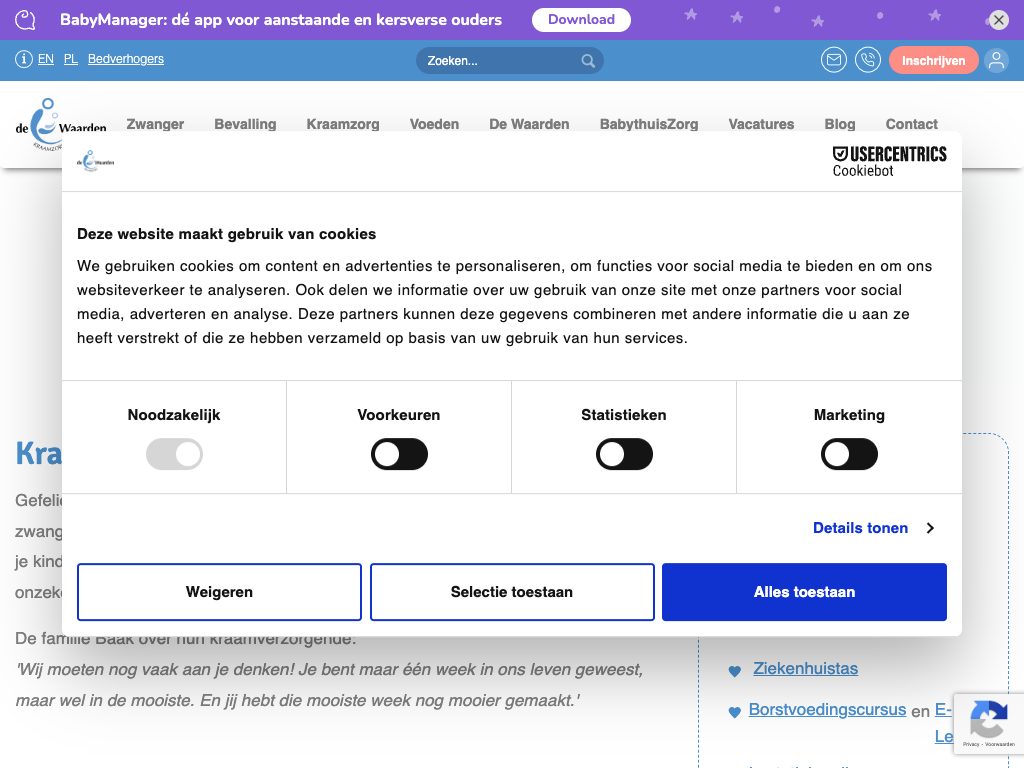Open the user account profile icon
Image resolution: width=1024 pixels, height=768 pixels.
pos(996,60)
